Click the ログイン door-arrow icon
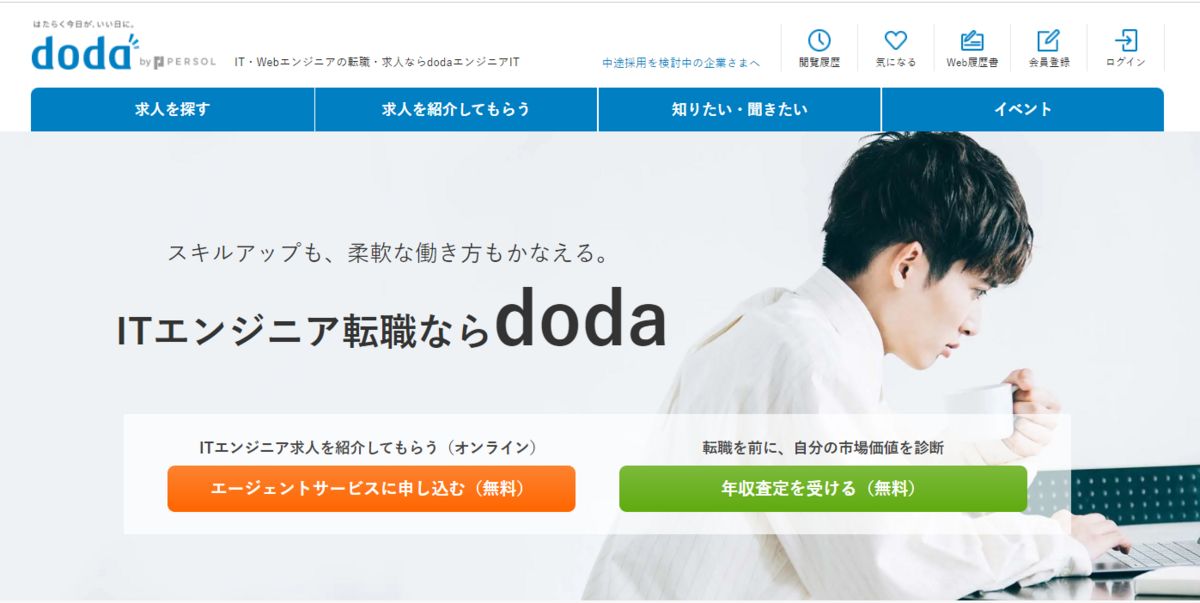The image size is (1200, 603). click(x=1126, y=40)
